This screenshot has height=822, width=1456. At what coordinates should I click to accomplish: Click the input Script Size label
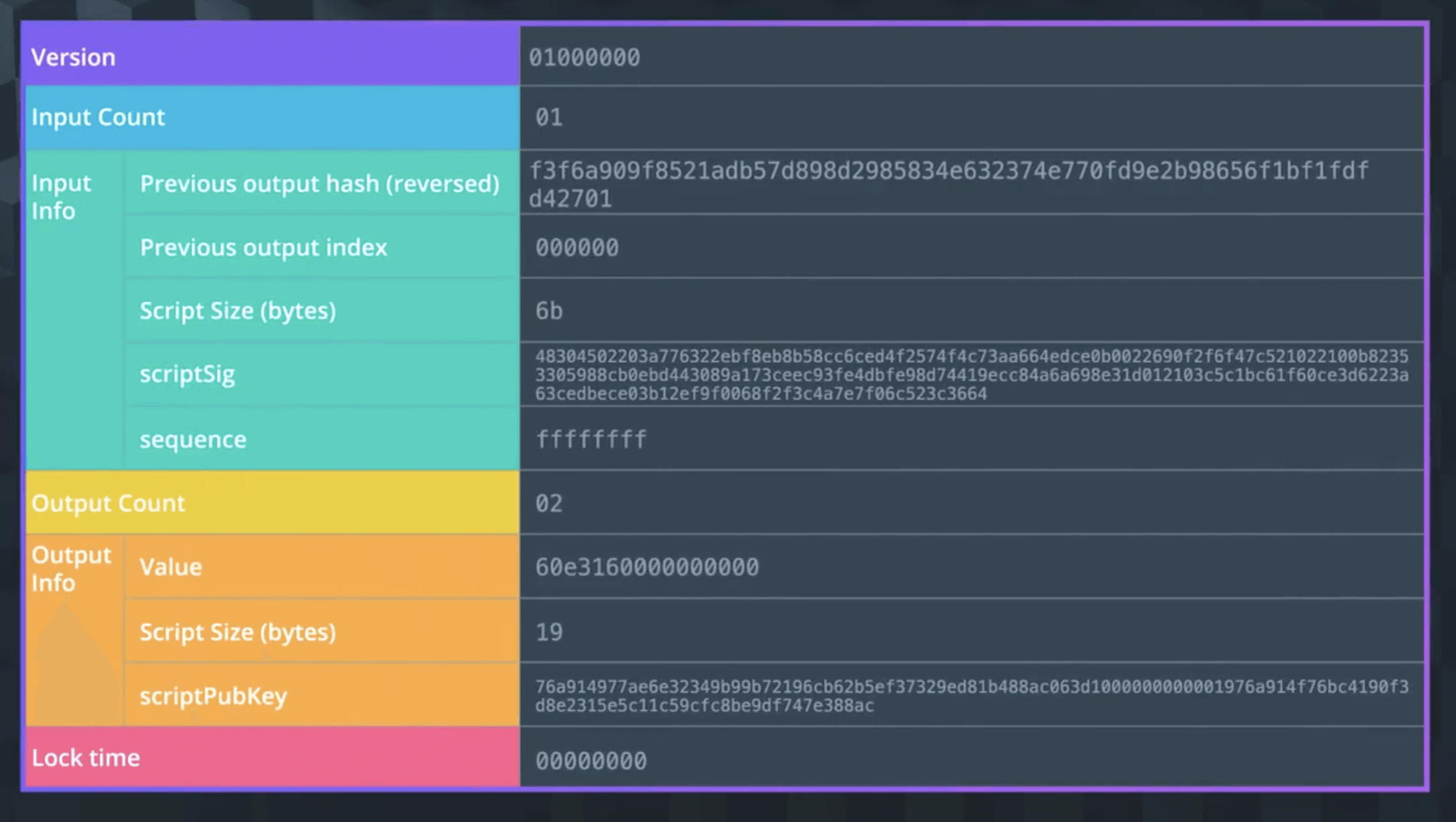click(x=238, y=311)
